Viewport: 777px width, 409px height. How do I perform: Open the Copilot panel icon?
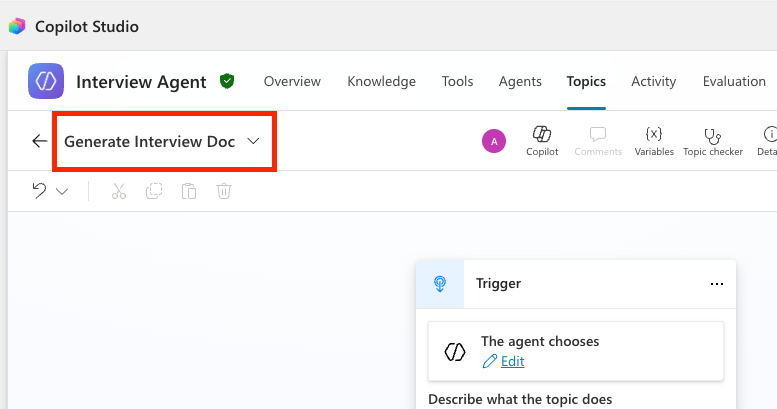(x=542, y=140)
